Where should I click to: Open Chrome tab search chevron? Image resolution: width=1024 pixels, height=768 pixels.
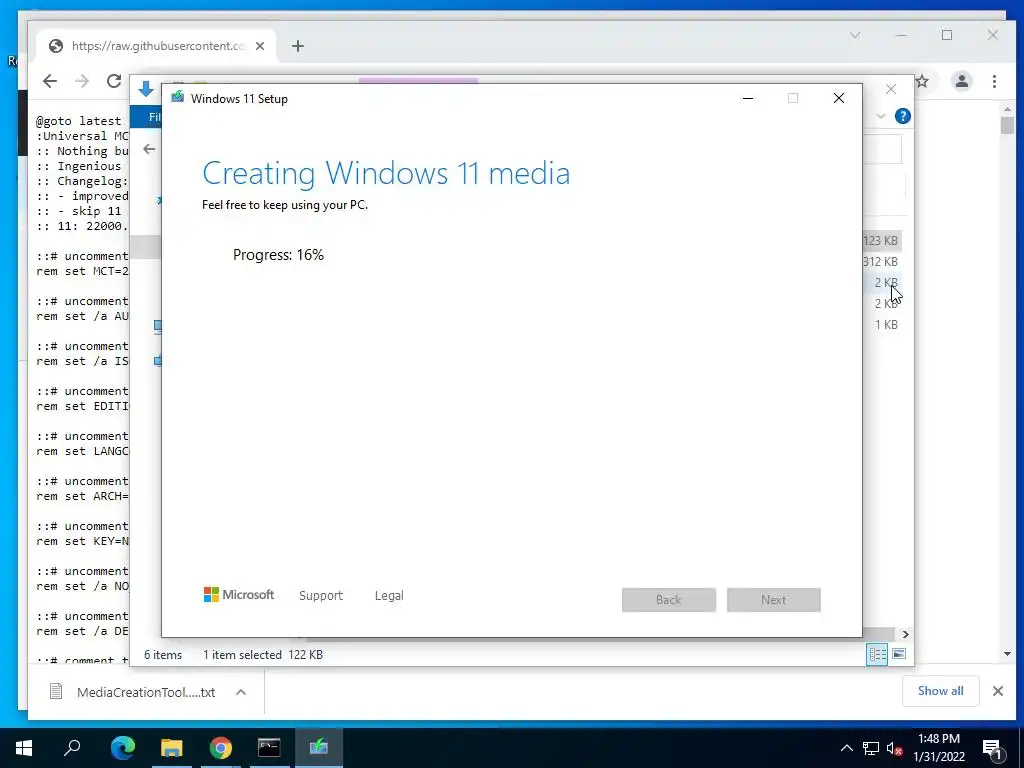[x=855, y=35]
